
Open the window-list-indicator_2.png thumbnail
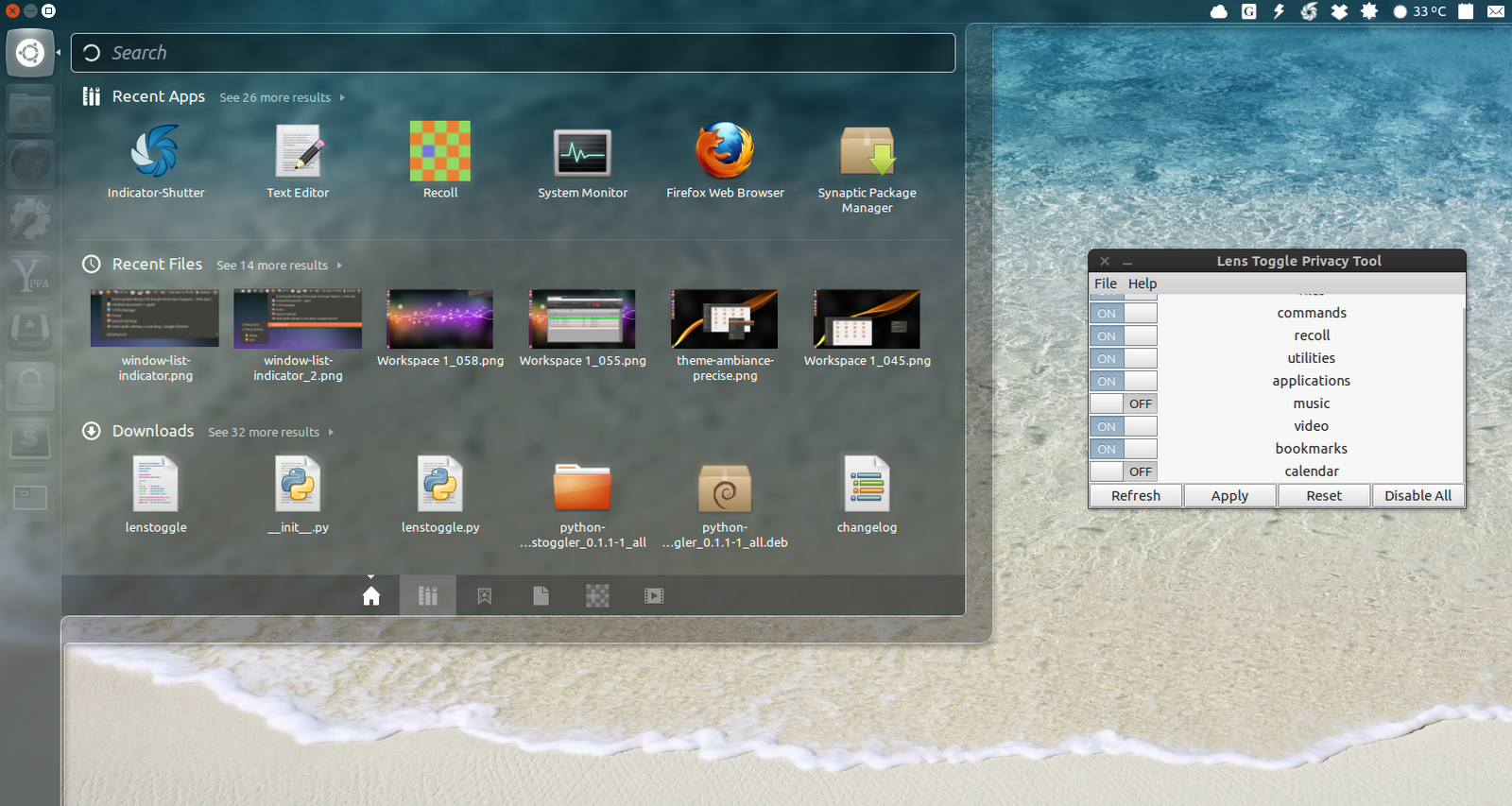(298, 319)
